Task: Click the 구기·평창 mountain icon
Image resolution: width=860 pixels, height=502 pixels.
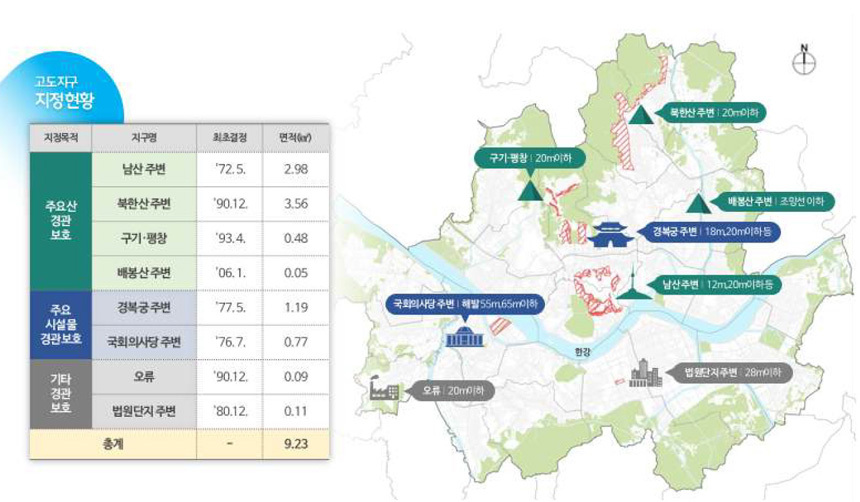Action: (x=529, y=188)
